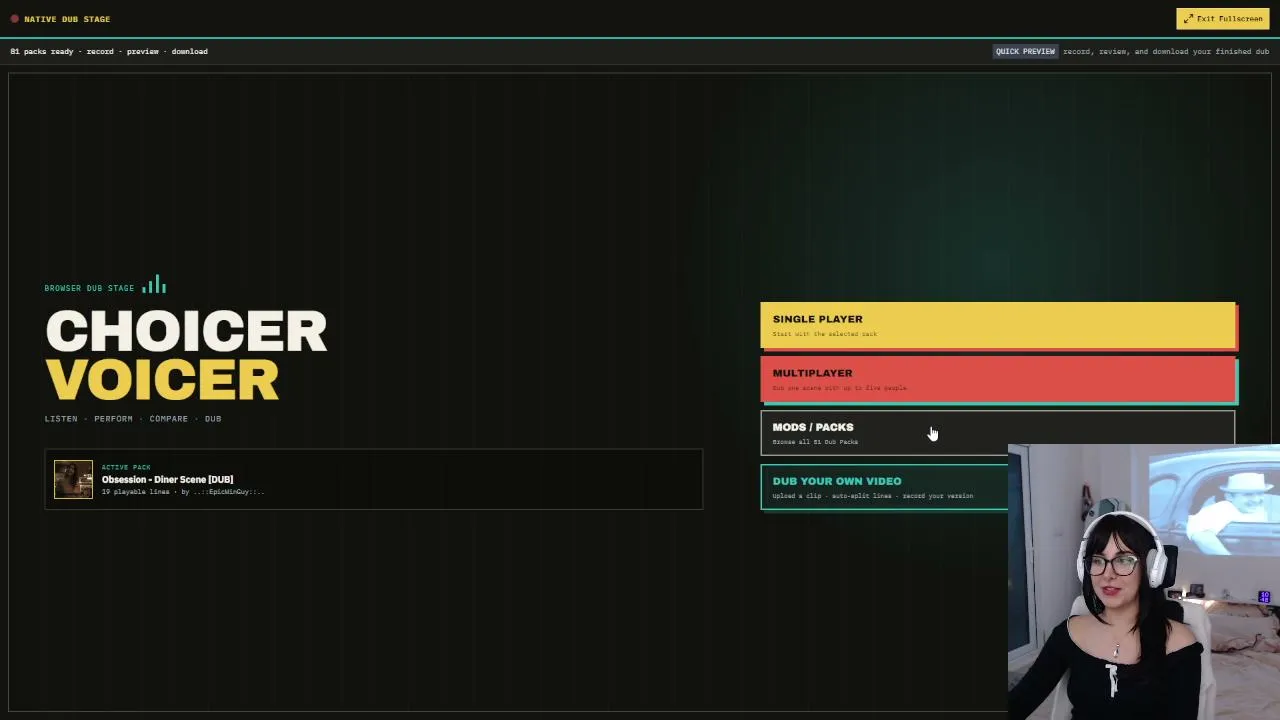The height and width of the screenshot is (720, 1280).
Task: Click the Exit Fullscreen button
Action: (x=1222, y=18)
